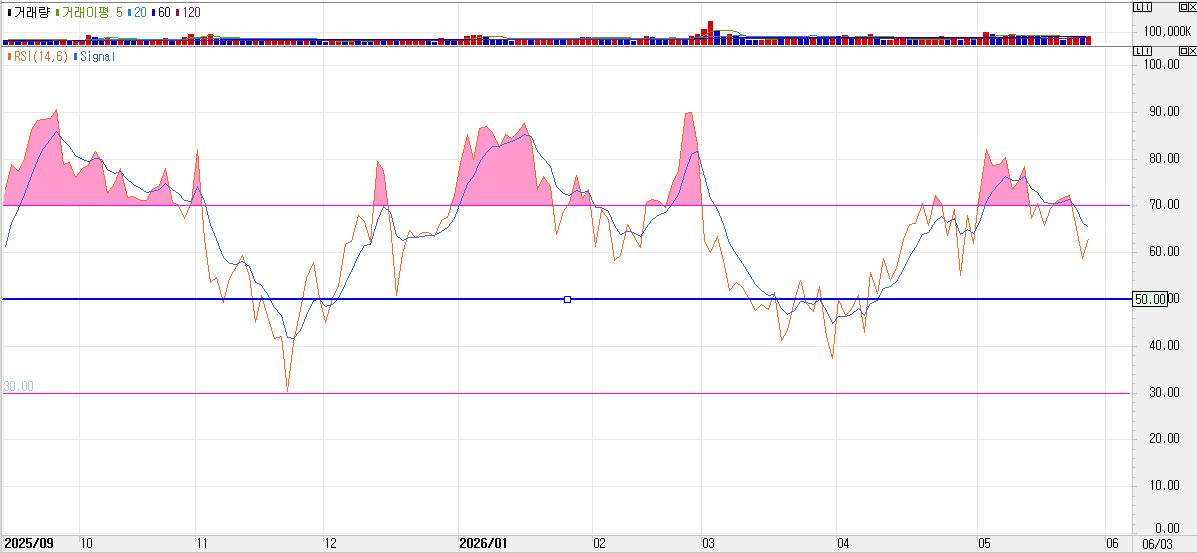Click the 03 month label on time axis

coord(708,544)
